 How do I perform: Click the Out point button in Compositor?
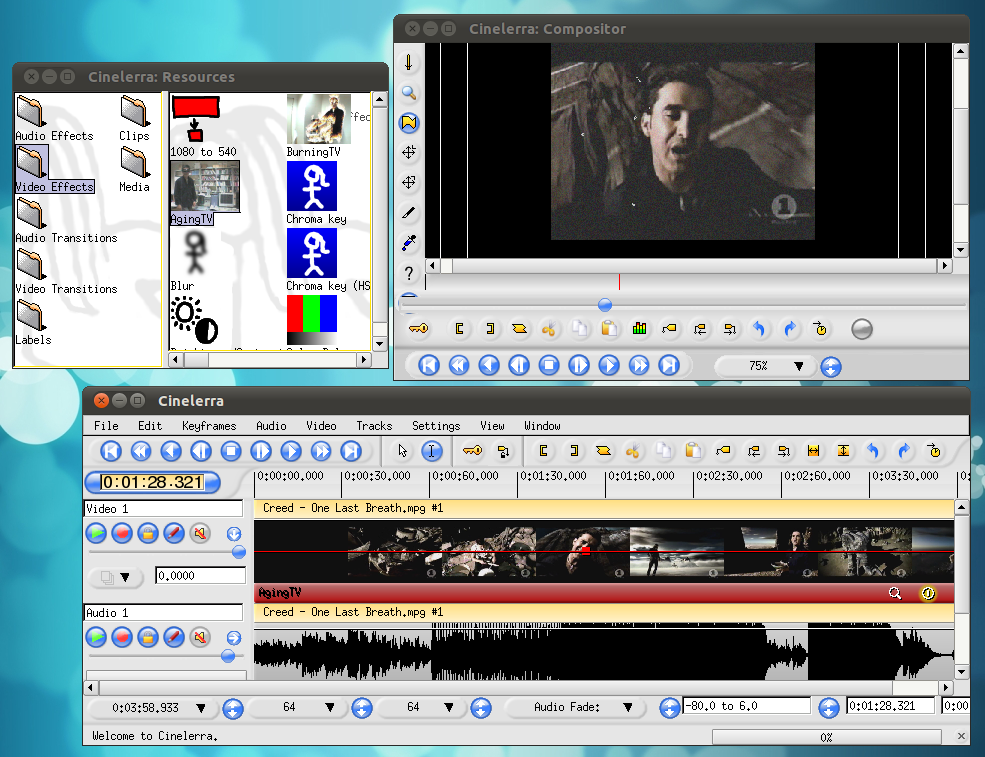[x=489, y=329]
